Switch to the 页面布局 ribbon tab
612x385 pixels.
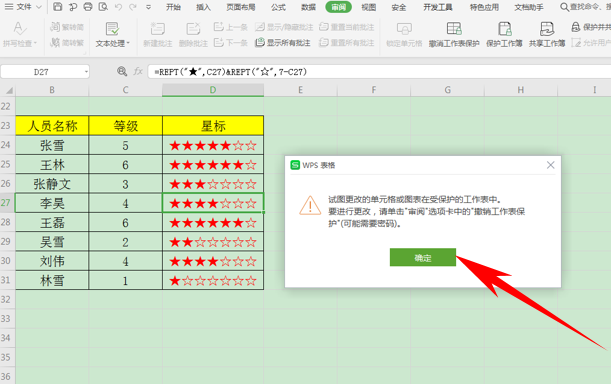(x=241, y=7)
